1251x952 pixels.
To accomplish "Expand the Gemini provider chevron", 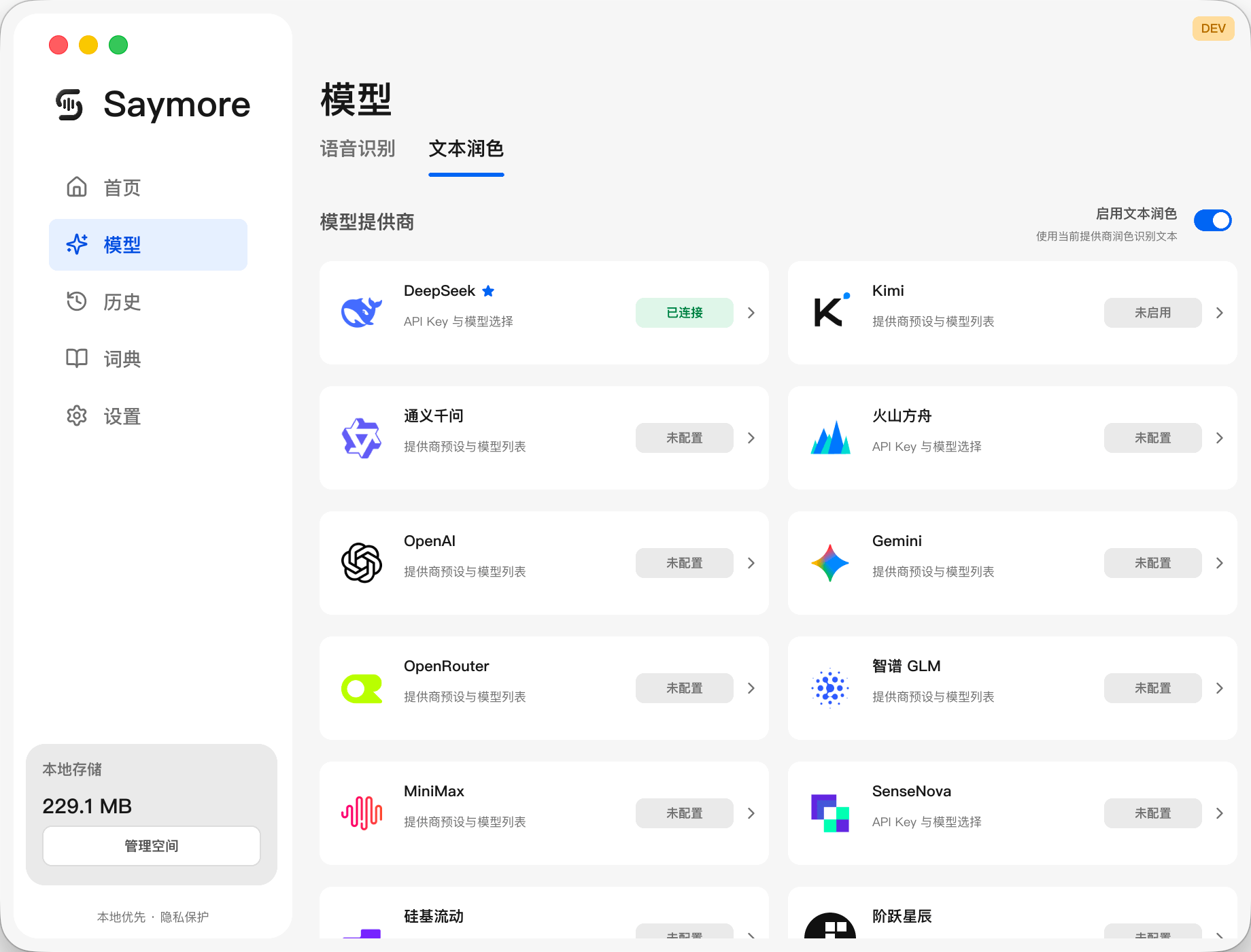I will 1220,563.
